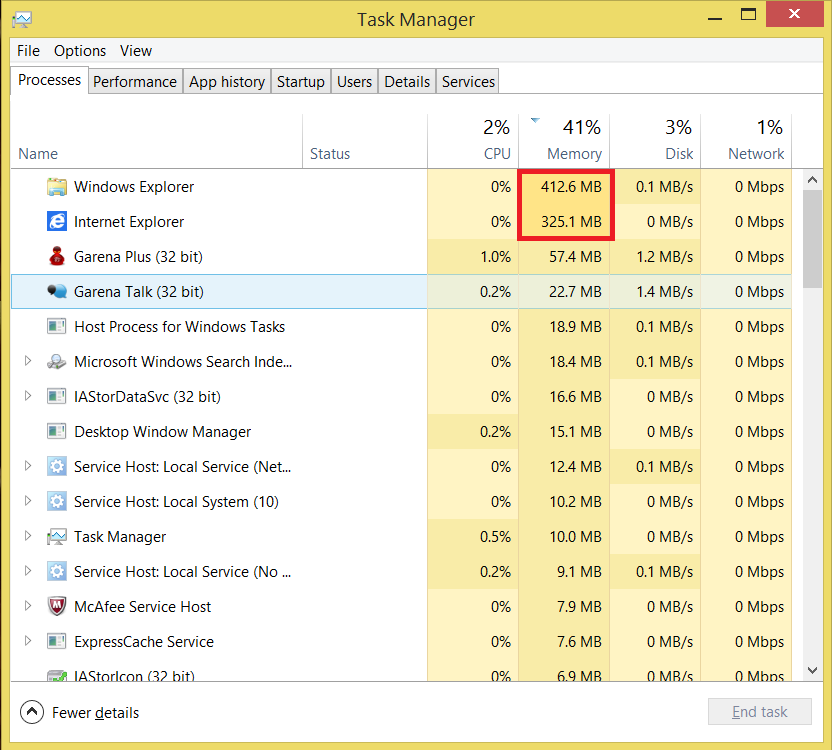Click the vertical scrollbar thumb

click(812, 239)
